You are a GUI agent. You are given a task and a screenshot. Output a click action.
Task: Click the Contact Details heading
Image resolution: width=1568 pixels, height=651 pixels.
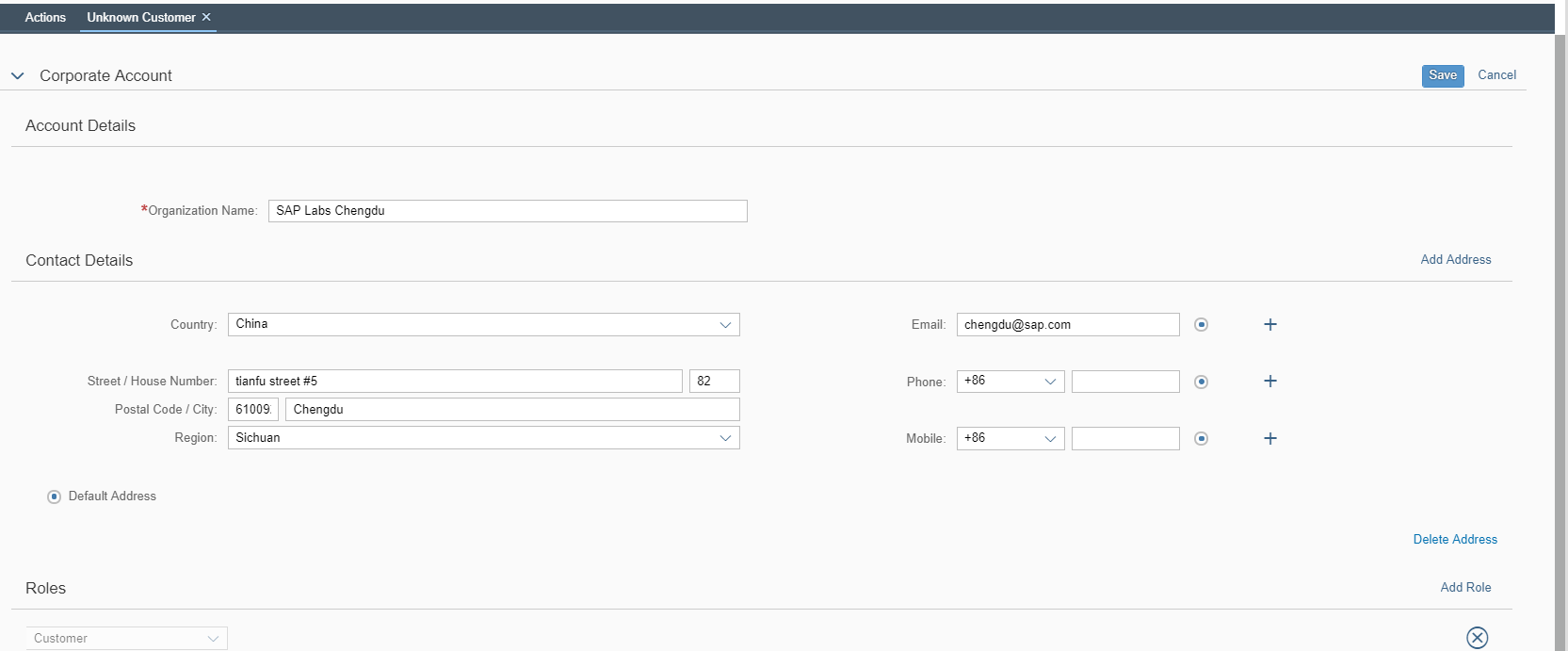(79, 260)
